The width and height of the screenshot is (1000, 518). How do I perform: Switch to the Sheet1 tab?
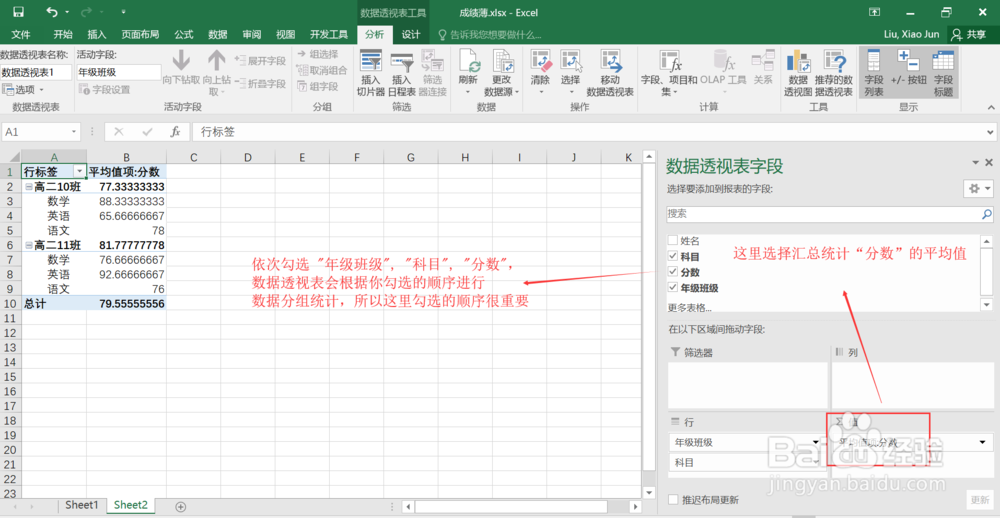[82, 505]
